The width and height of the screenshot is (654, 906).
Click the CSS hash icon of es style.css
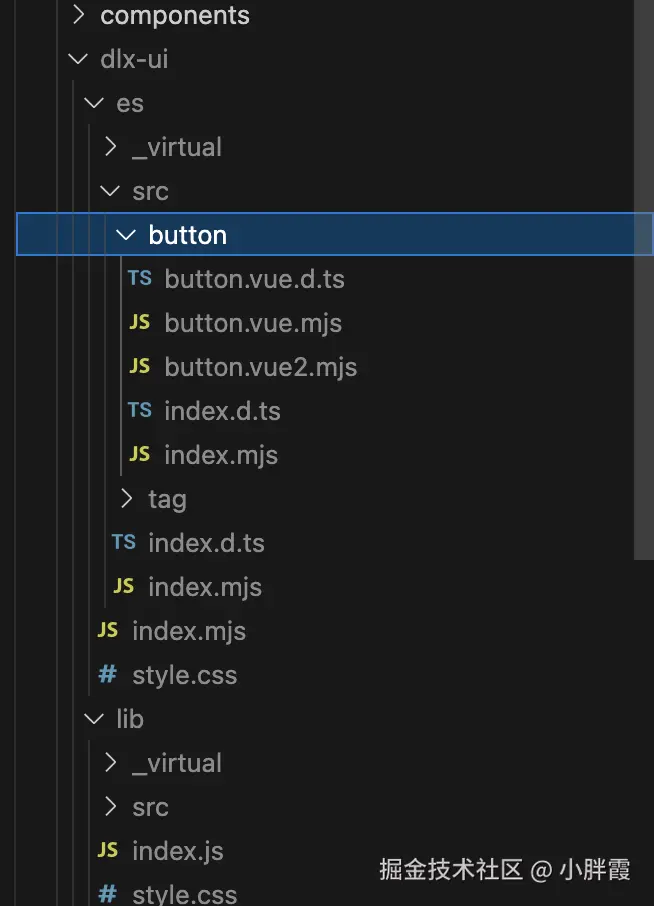point(107,675)
